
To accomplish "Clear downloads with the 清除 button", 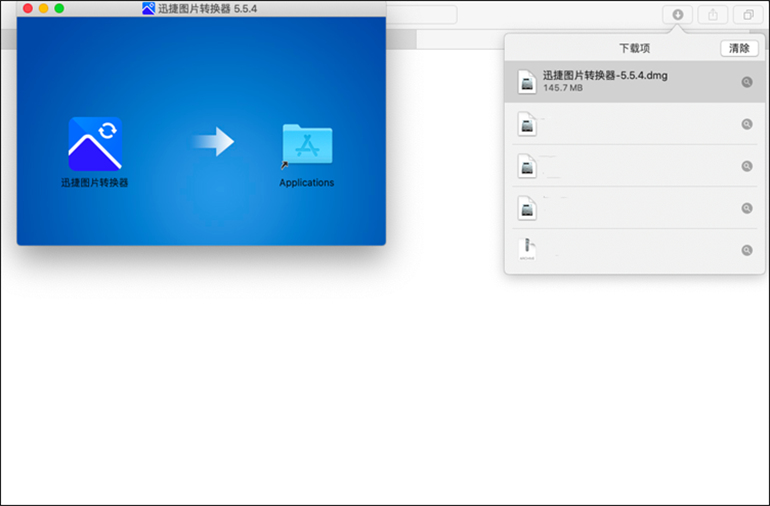I will pos(739,48).
